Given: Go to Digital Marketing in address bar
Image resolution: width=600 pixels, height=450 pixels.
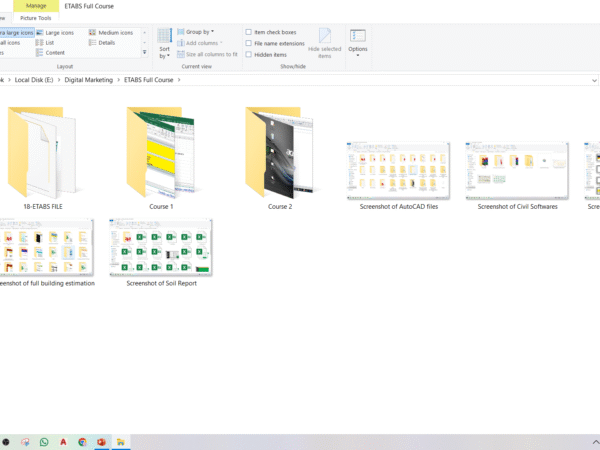Looking at the screenshot, I should (89, 80).
